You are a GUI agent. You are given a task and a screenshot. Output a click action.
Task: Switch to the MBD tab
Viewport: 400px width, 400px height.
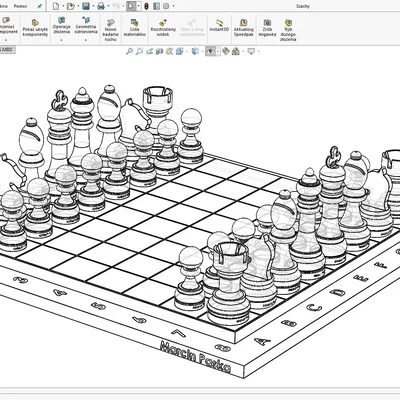(7, 50)
